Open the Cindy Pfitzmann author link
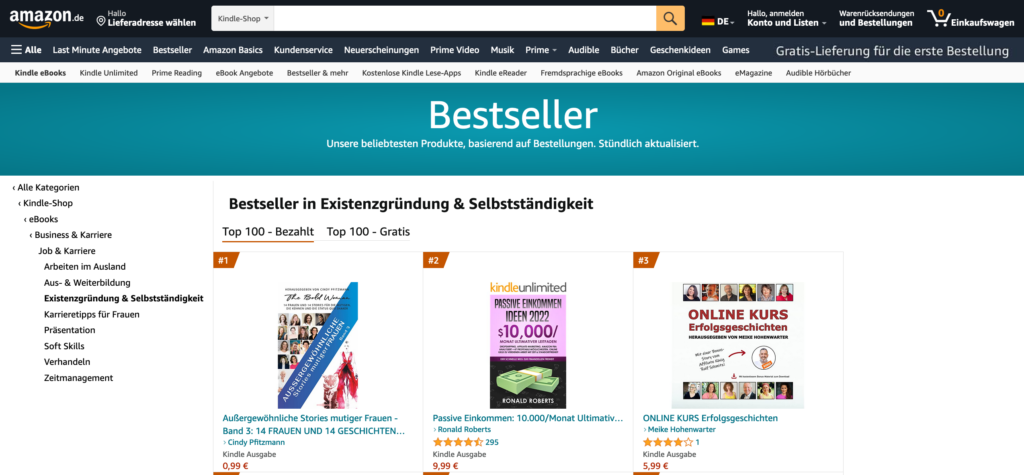Image resolution: width=1024 pixels, height=475 pixels. (256, 442)
